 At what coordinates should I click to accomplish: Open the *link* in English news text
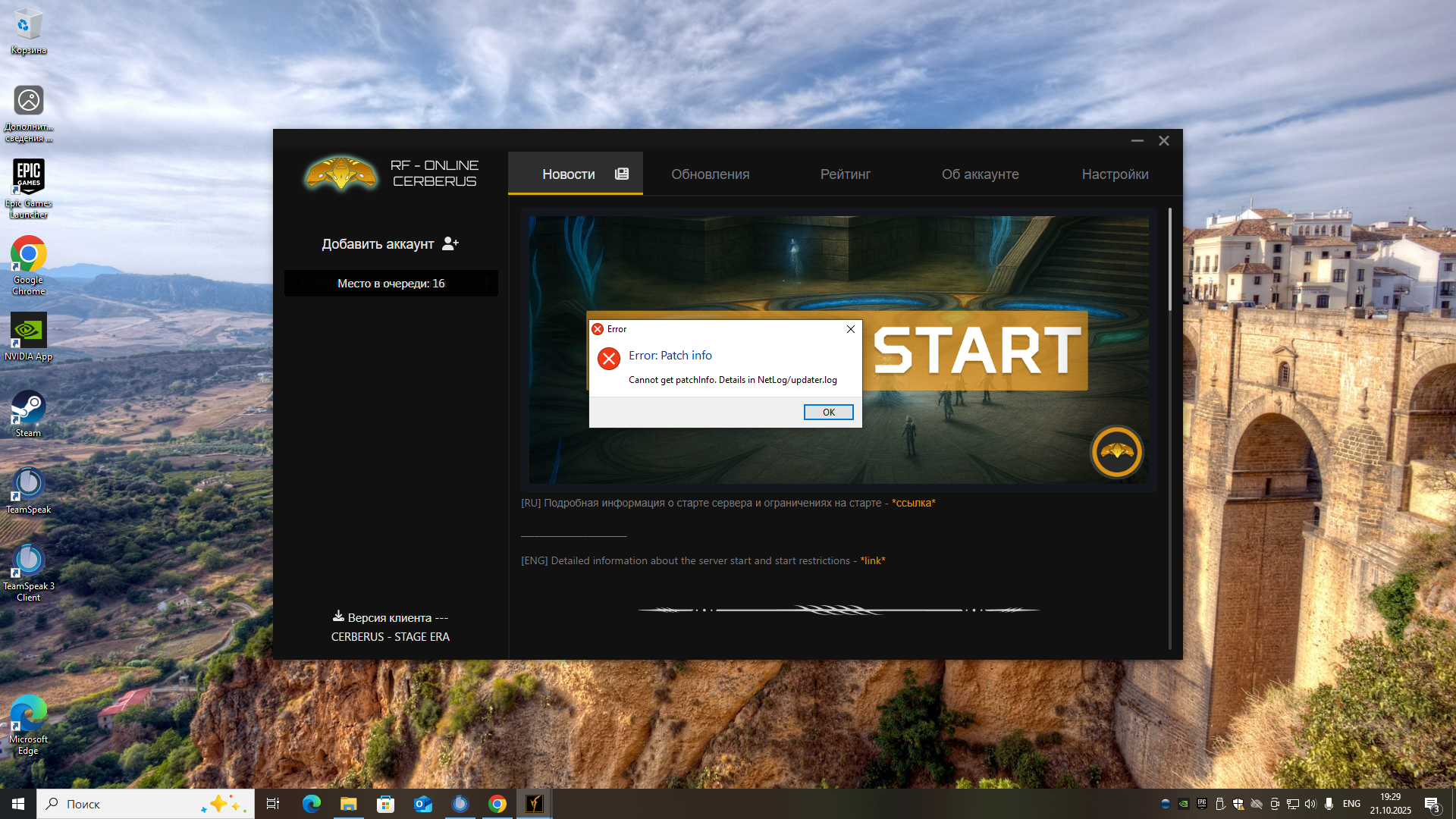pyautogui.click(x=872, y=560)
